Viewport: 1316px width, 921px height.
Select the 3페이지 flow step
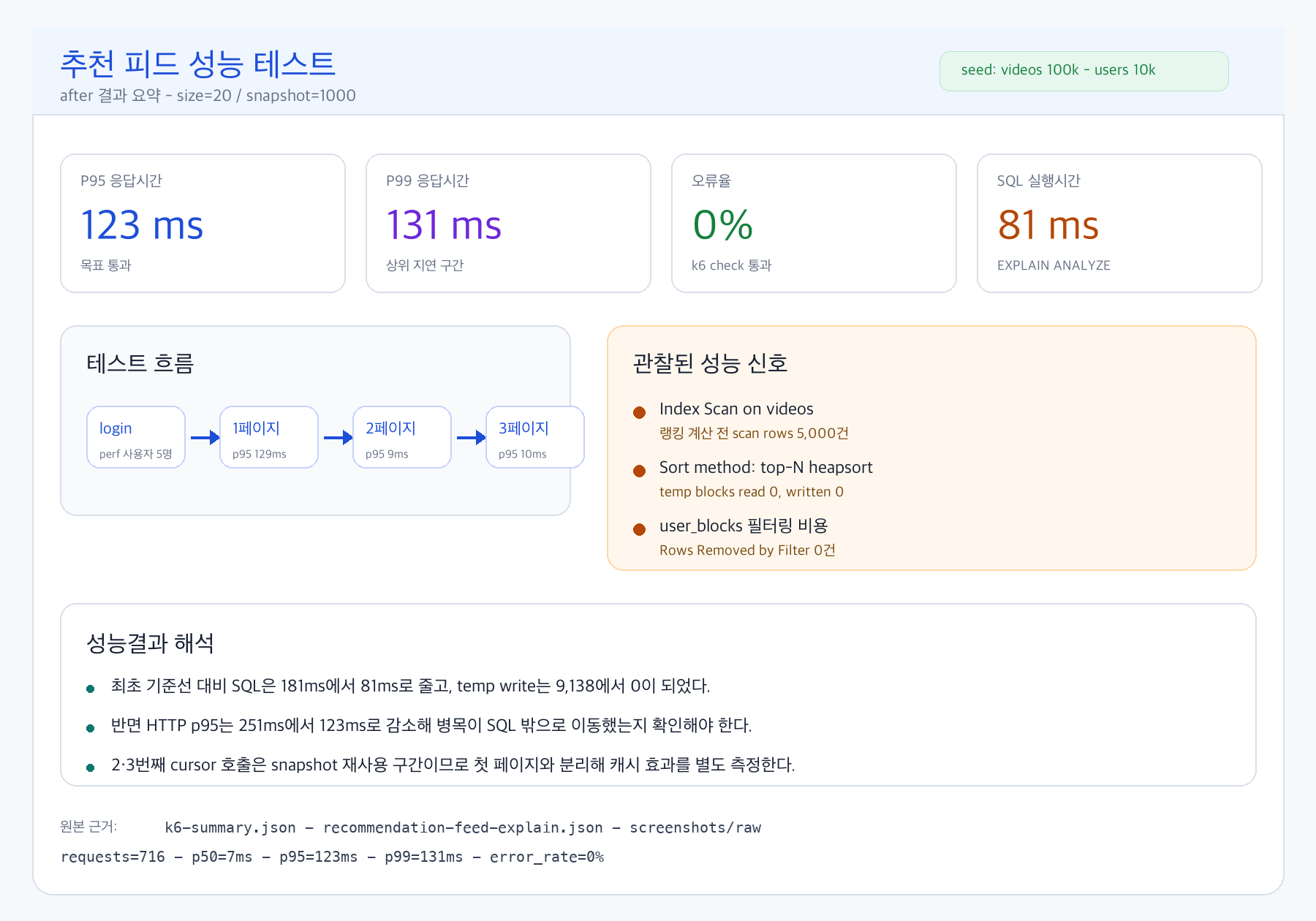[x=535, y=437]
